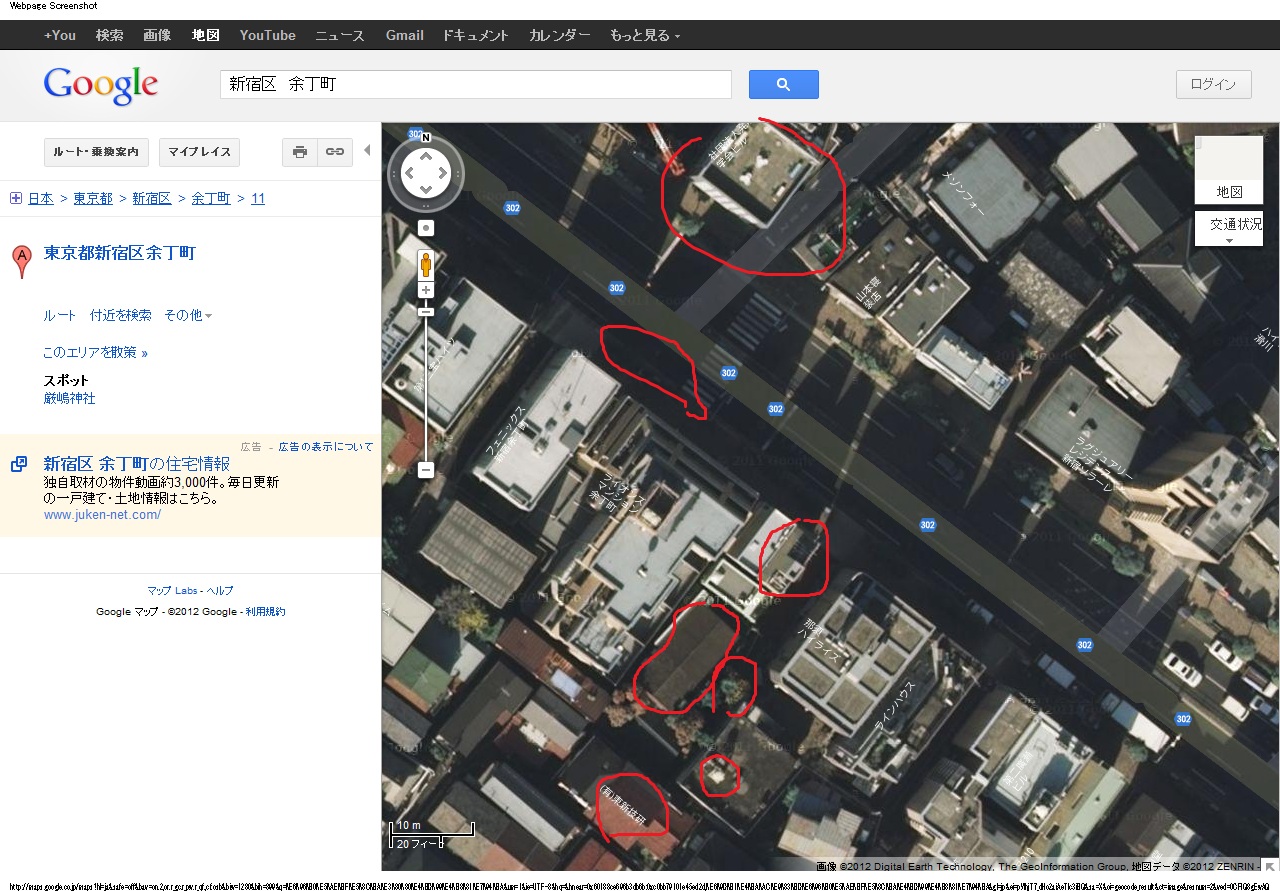
Task: Click the zoom out minus button
Action: coord(426,469)
